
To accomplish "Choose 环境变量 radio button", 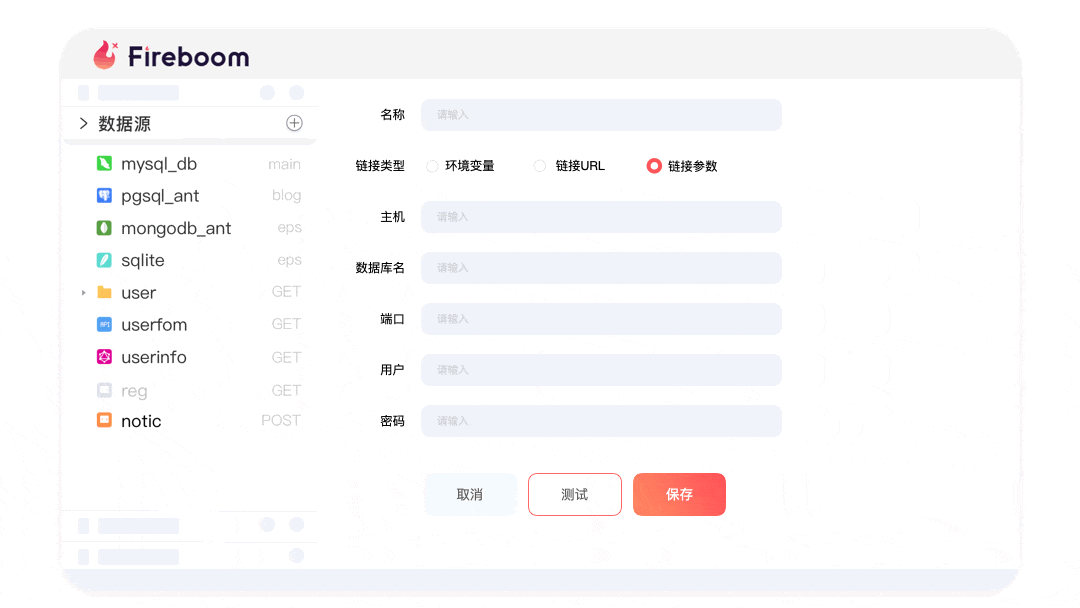I will point(432,166).
